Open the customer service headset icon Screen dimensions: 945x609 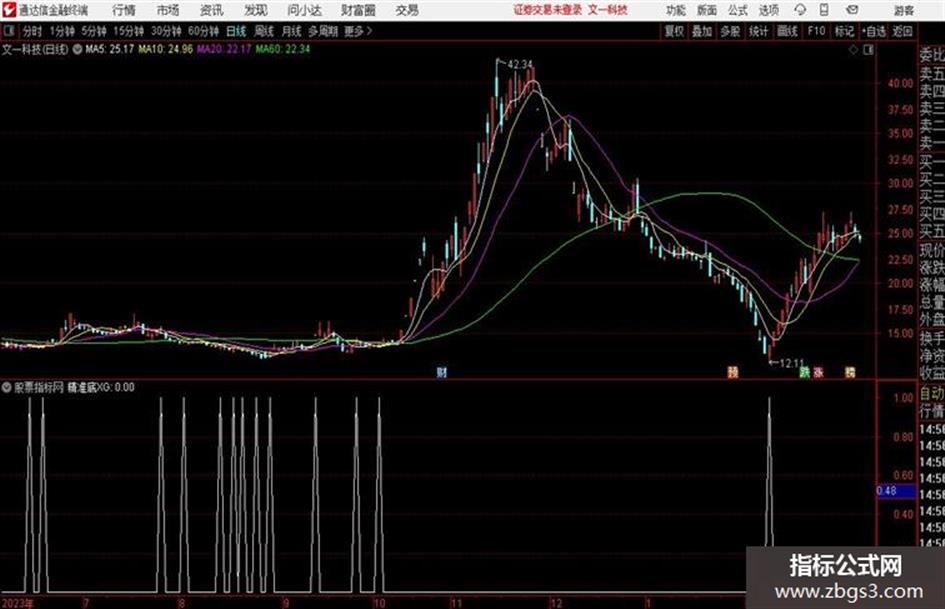coord(800,10)
